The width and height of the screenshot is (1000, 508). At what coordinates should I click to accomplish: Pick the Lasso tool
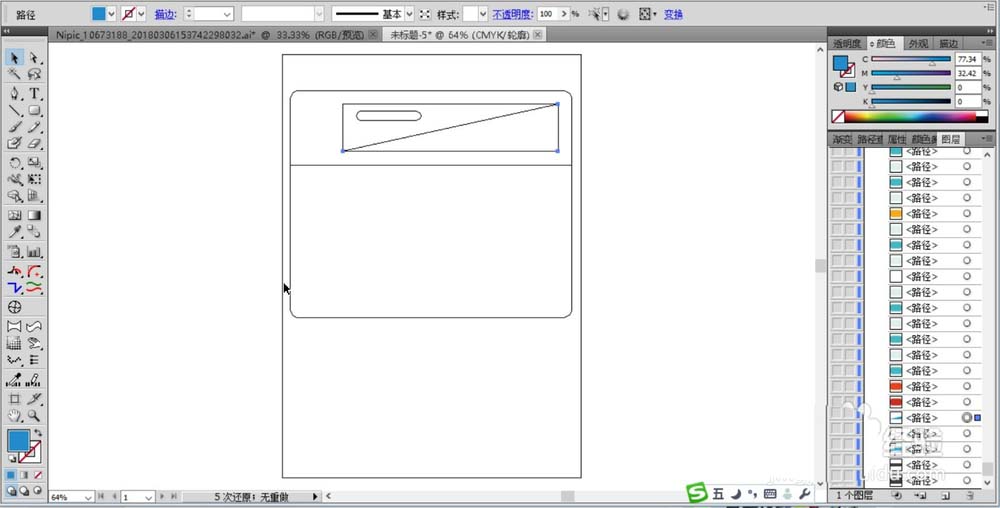coord(34,74)
